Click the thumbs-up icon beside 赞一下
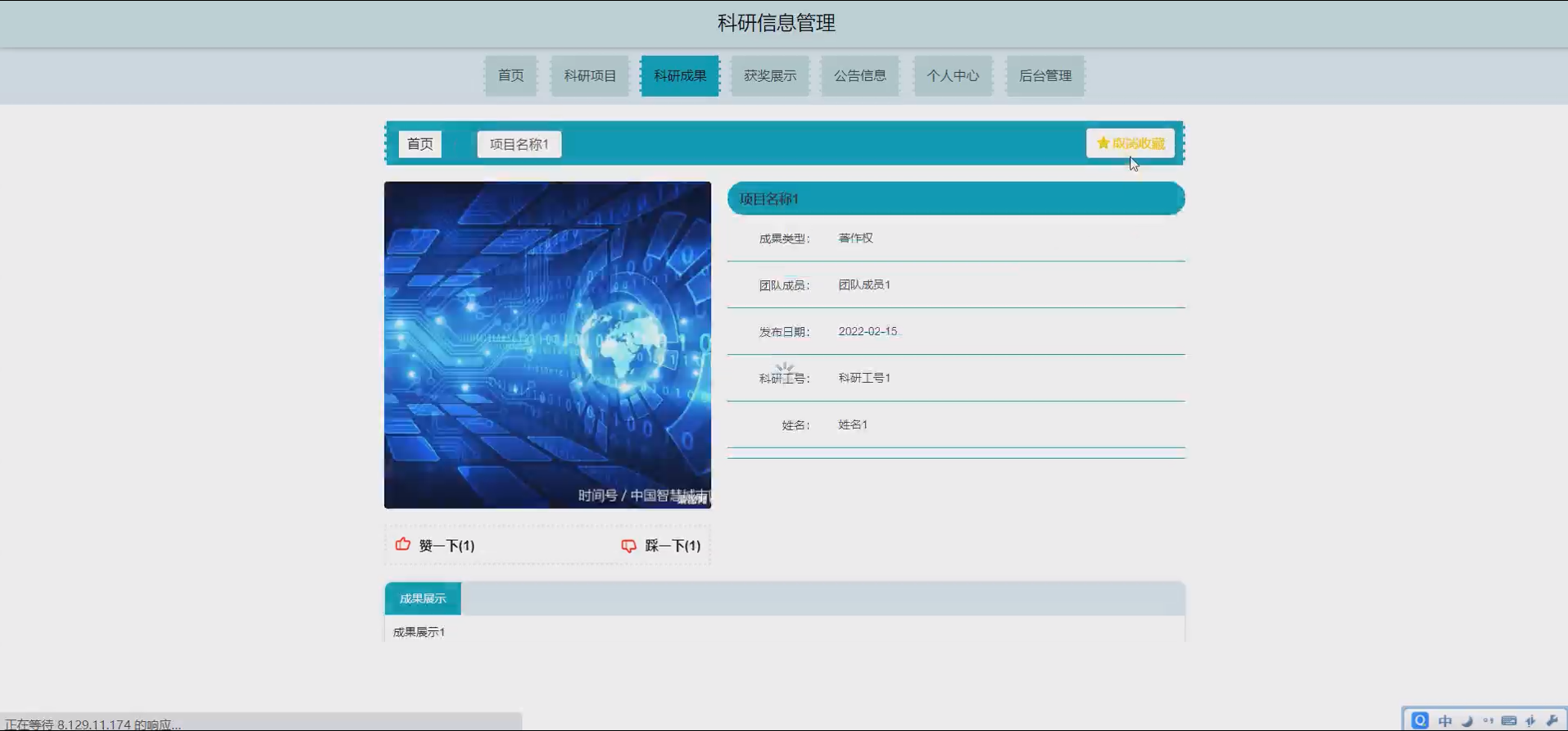Viewport: 1568px width, 731px height. 402,544
